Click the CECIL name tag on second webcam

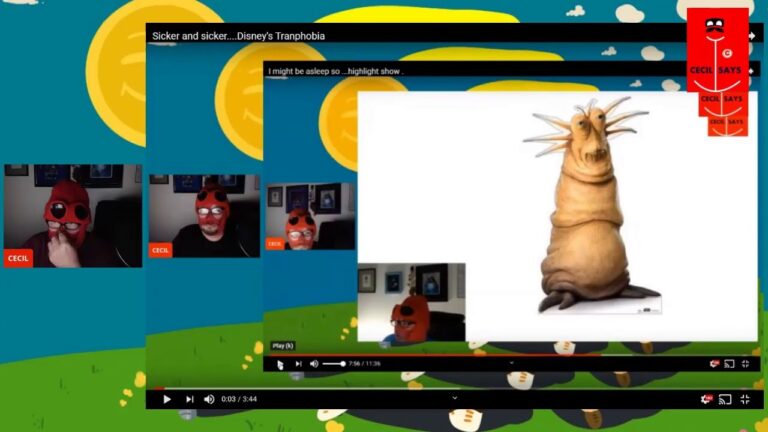pyautogui.click(x=160, y=250)
